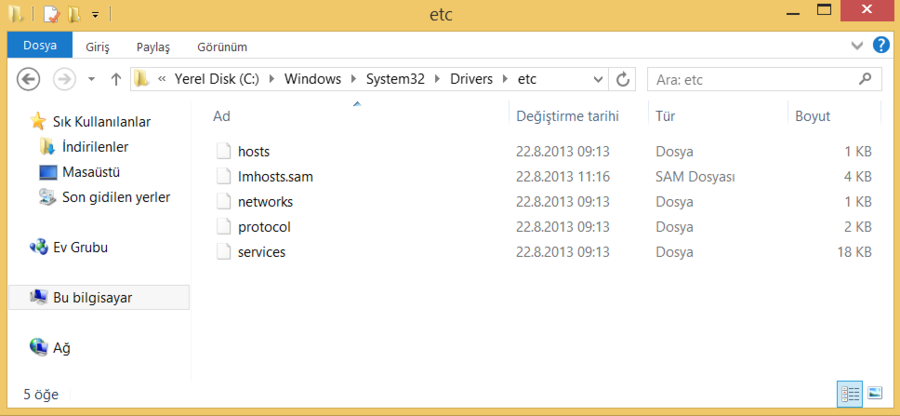The image size is (900, 416).
Task: Open the Help question mark icon
Action: (x=881, y=45)
